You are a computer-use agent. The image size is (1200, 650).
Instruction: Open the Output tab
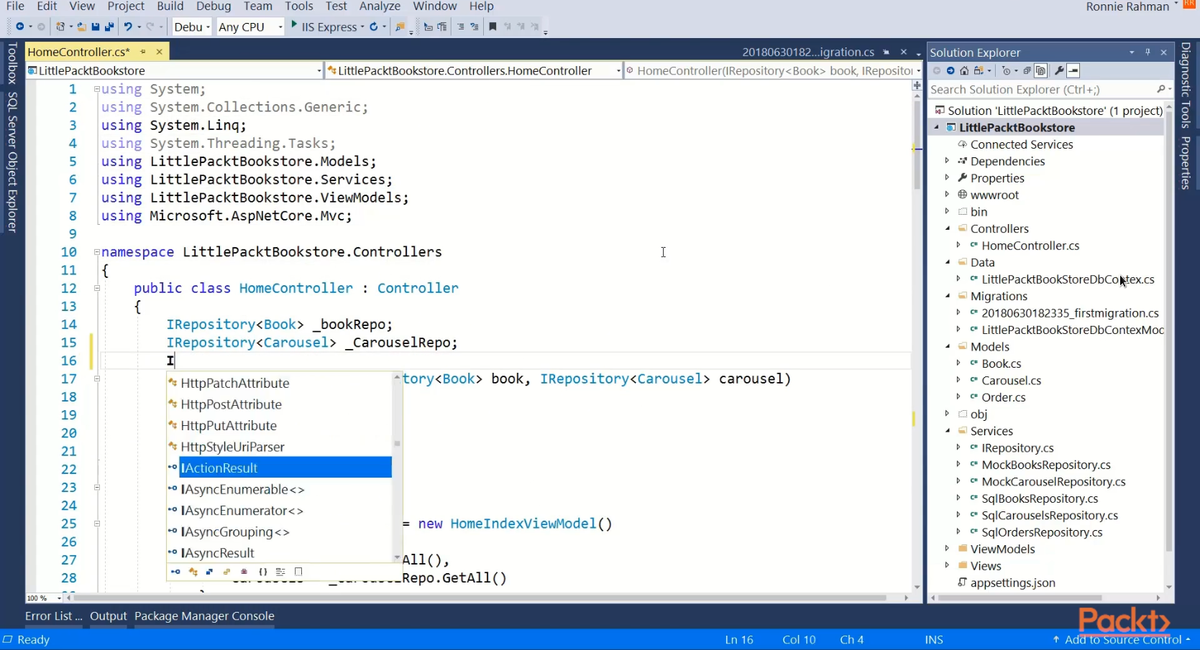(108, 616)
